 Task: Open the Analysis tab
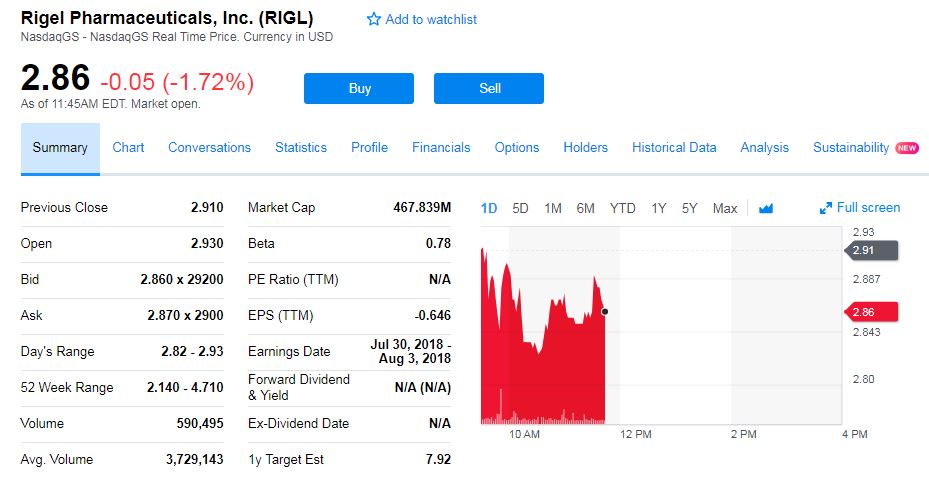(x=764, y=148)
